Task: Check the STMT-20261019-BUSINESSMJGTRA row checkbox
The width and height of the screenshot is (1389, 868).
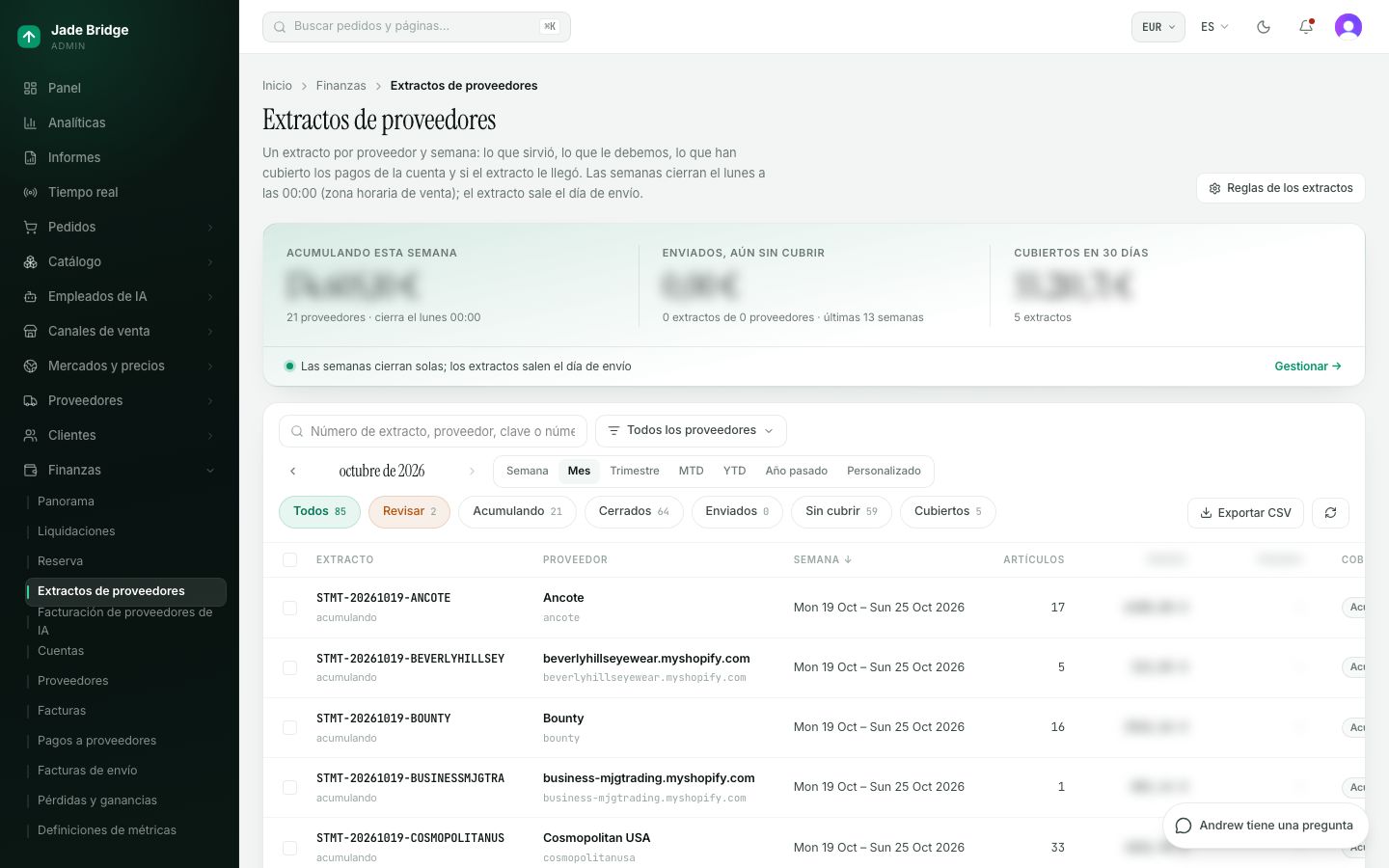Action: 289,787
